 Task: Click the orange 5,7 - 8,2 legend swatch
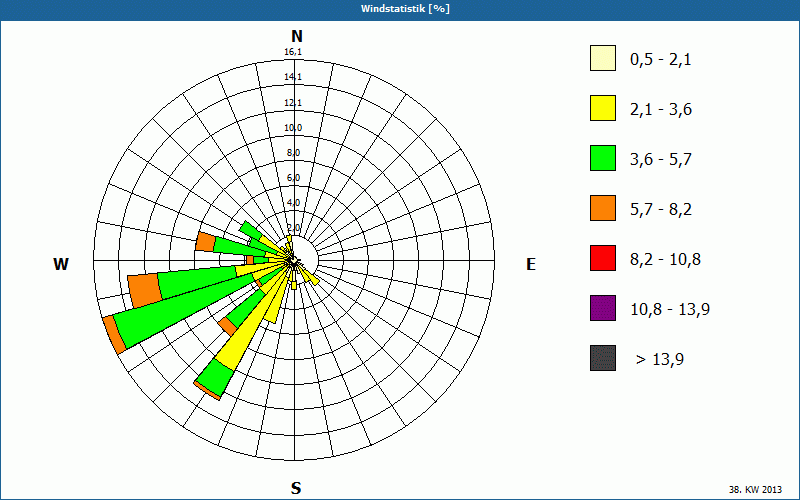pos(603,208)
